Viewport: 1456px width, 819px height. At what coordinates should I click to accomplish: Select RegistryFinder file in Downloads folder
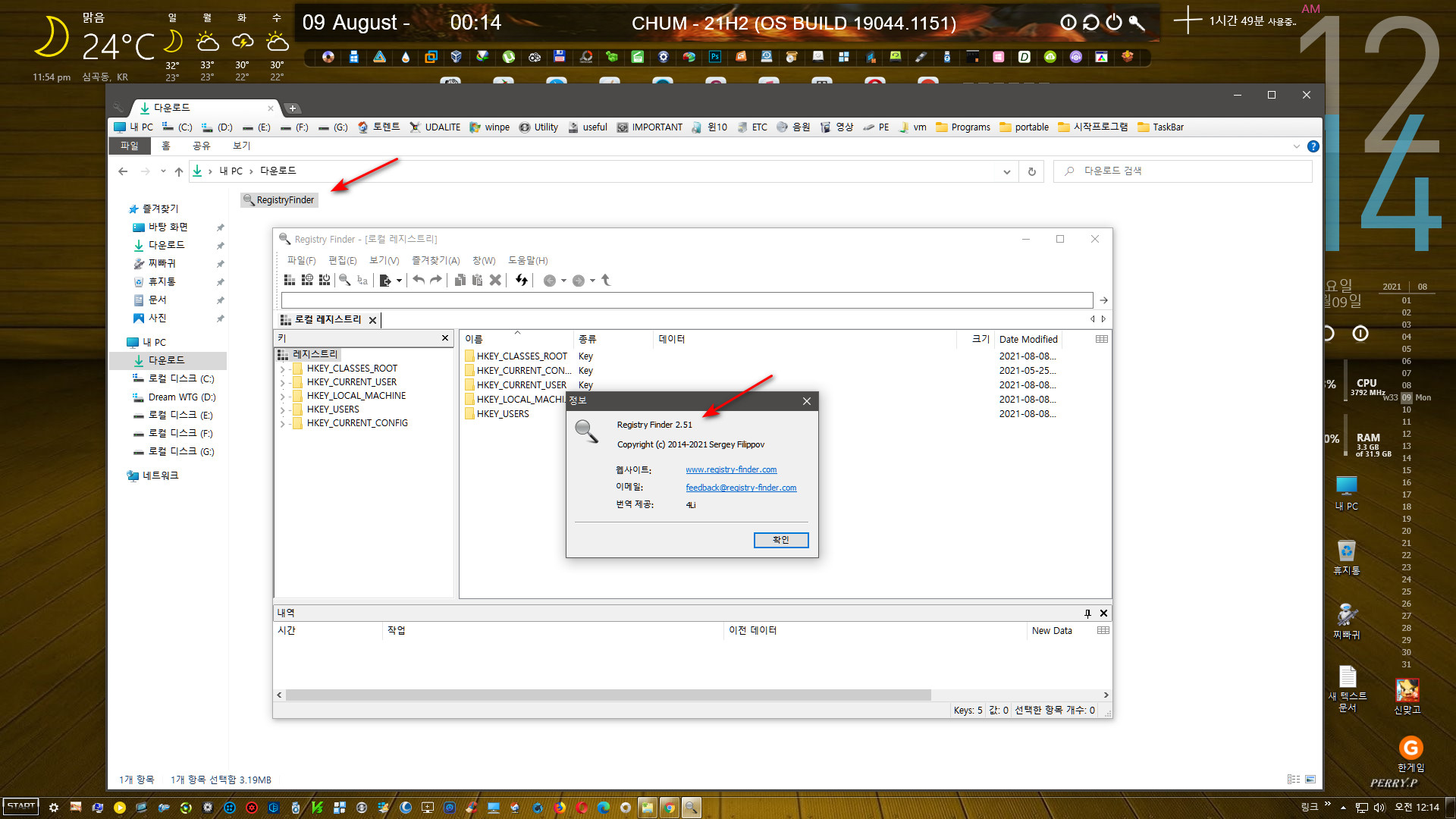pos(279,200)
